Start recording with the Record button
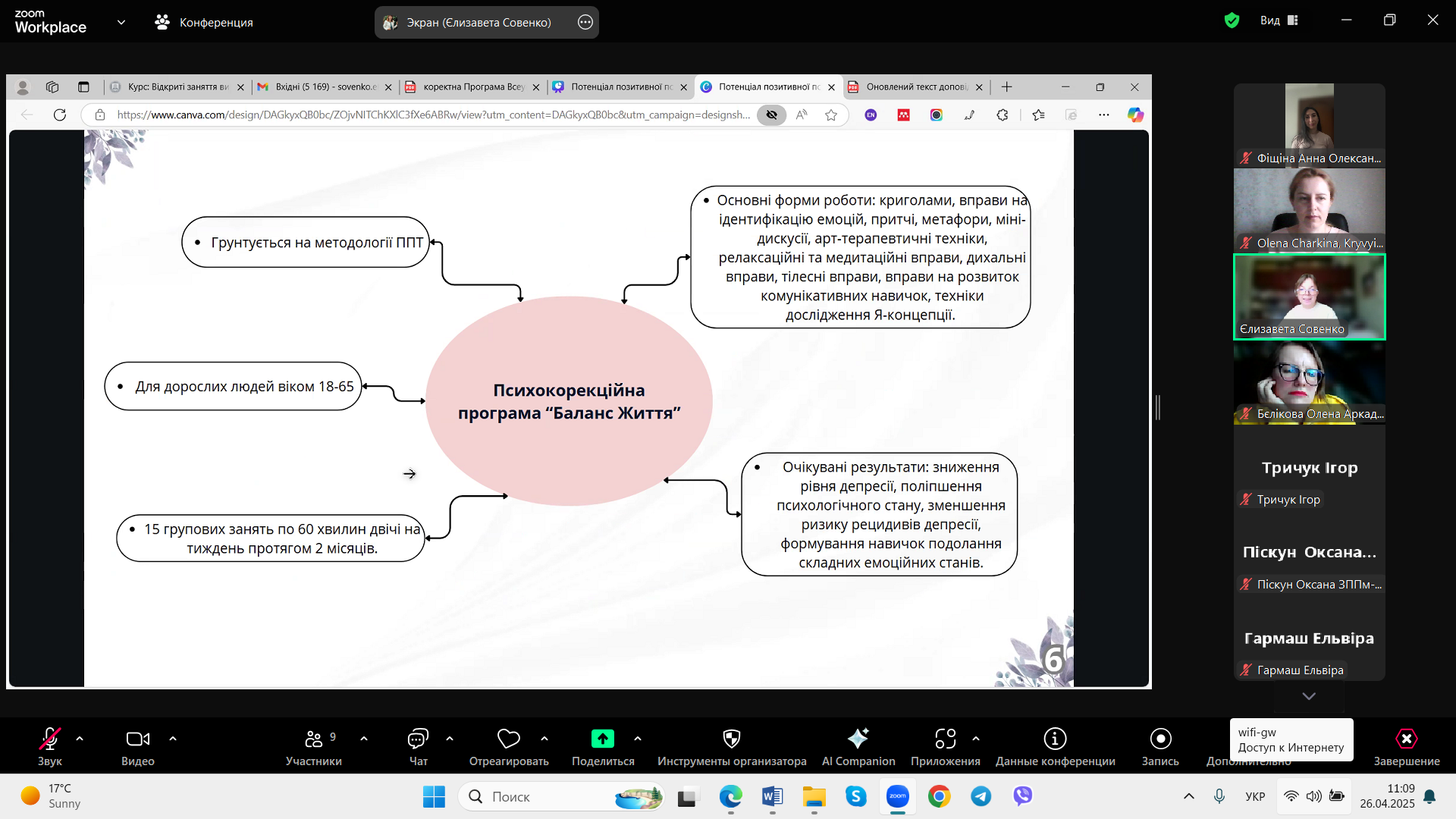 click(1160, 739)
